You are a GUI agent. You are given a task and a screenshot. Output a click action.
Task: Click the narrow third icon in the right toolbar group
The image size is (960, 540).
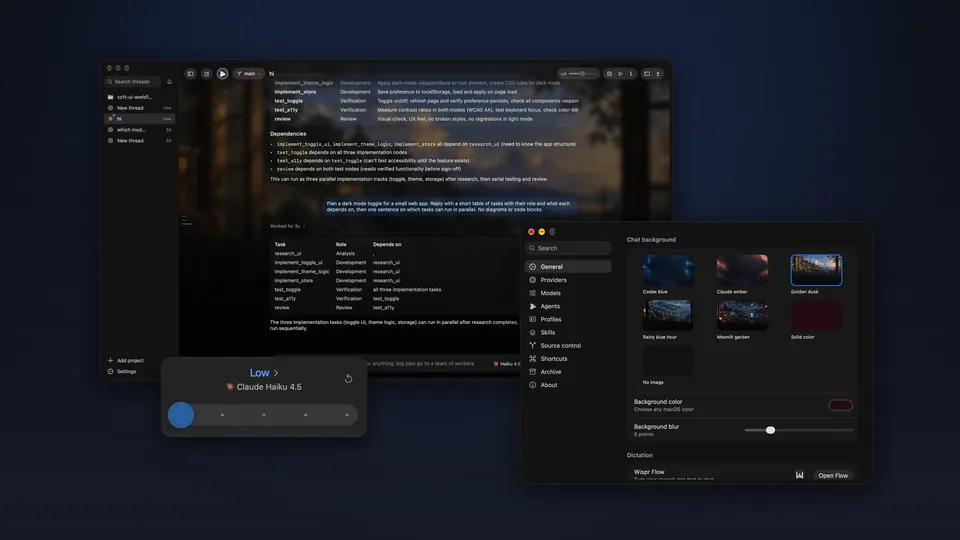pos(631,73)
